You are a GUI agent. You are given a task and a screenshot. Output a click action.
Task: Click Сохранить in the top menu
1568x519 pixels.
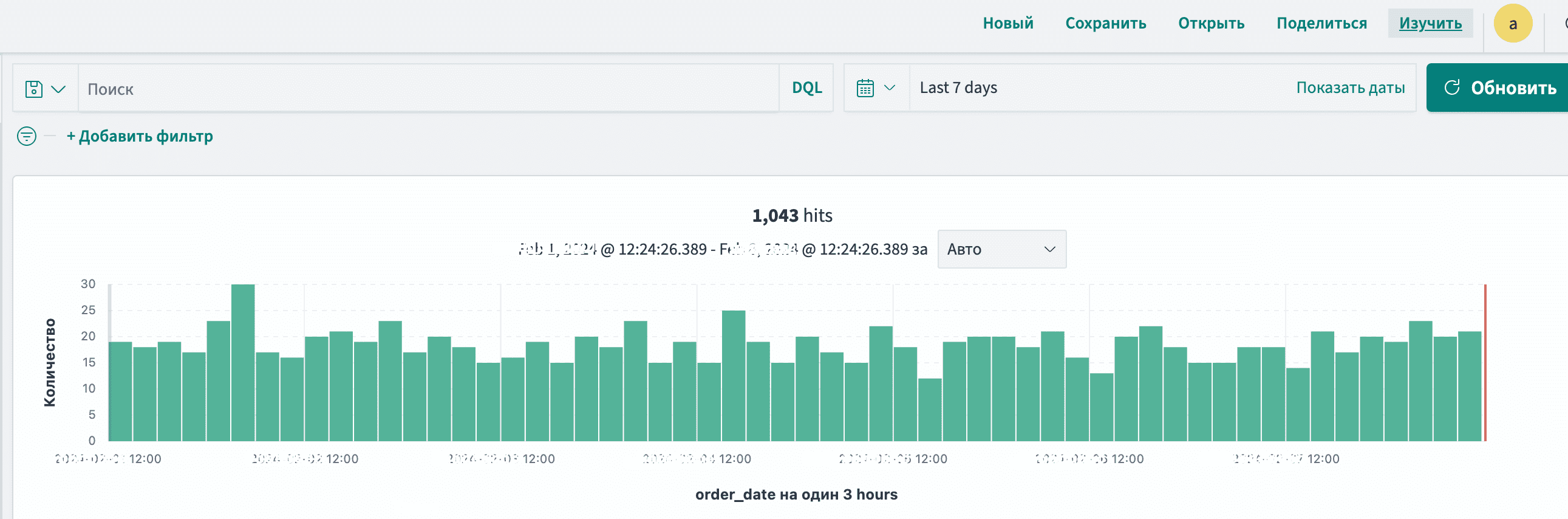1105,23
